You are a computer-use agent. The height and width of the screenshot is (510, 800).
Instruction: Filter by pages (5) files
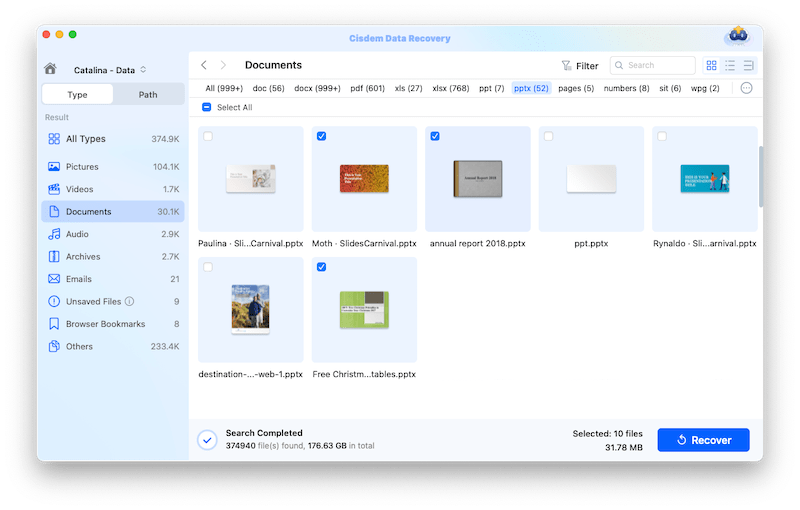(x=576, y=88)
